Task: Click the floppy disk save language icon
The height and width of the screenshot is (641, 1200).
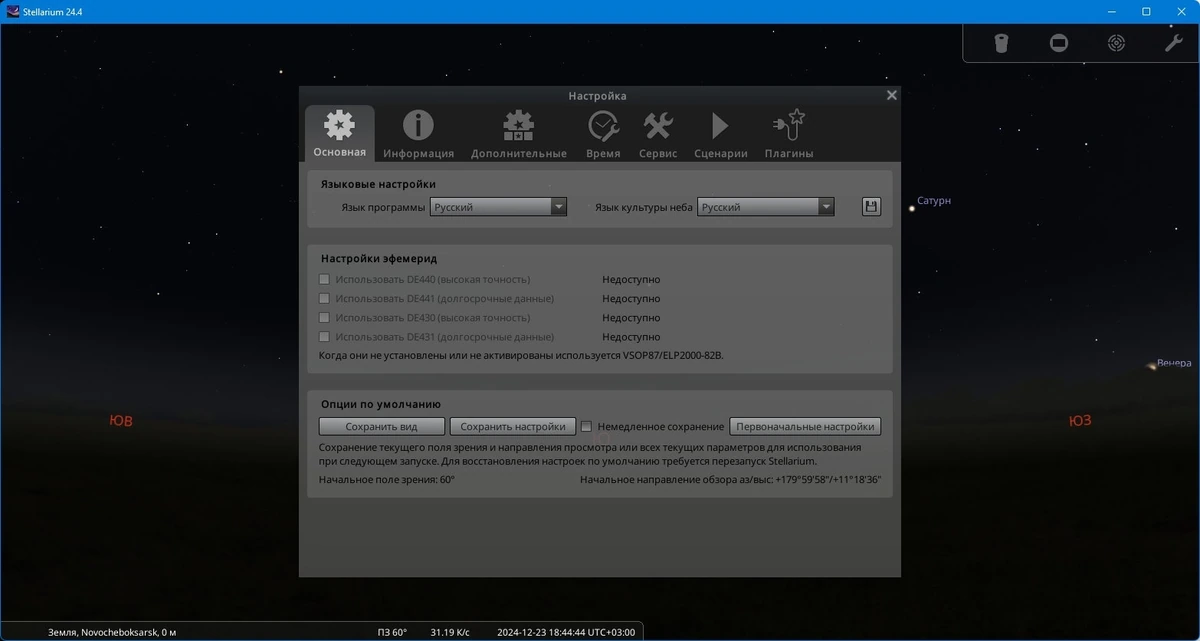Action: 871,207
